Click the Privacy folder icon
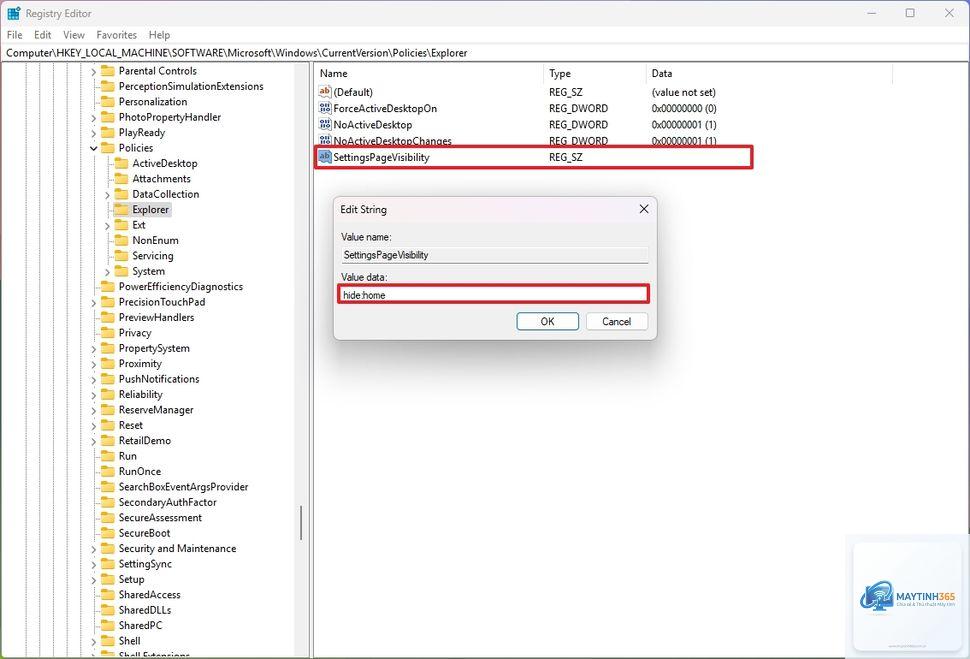Image resolution: width=970 pixels, height=659 pixels. tap(108, 333)
